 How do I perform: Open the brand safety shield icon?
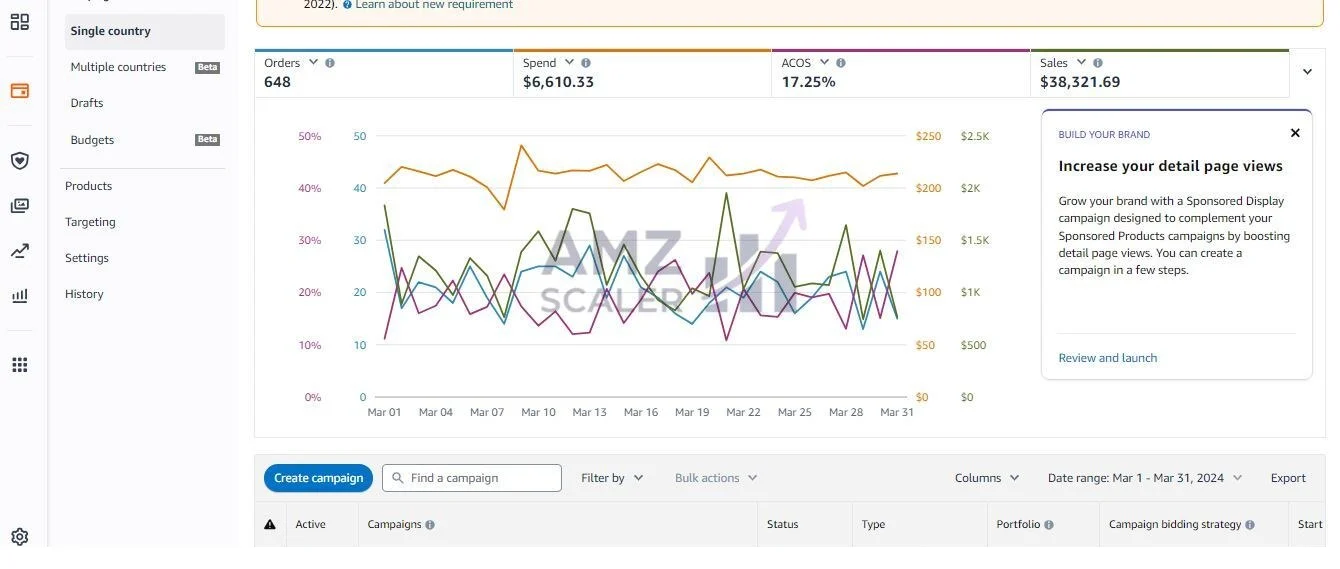click(20, 160)
